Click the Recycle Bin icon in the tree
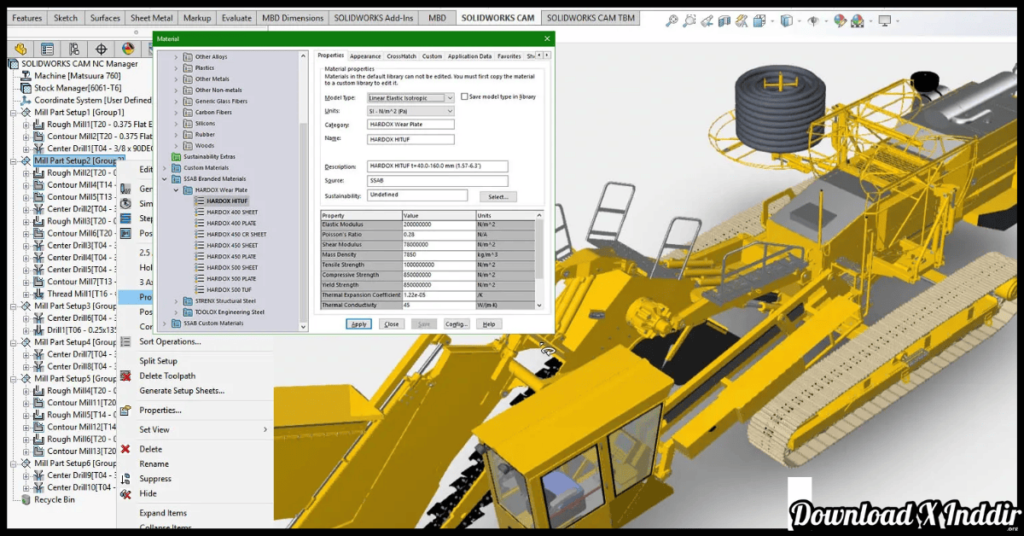 25,499
